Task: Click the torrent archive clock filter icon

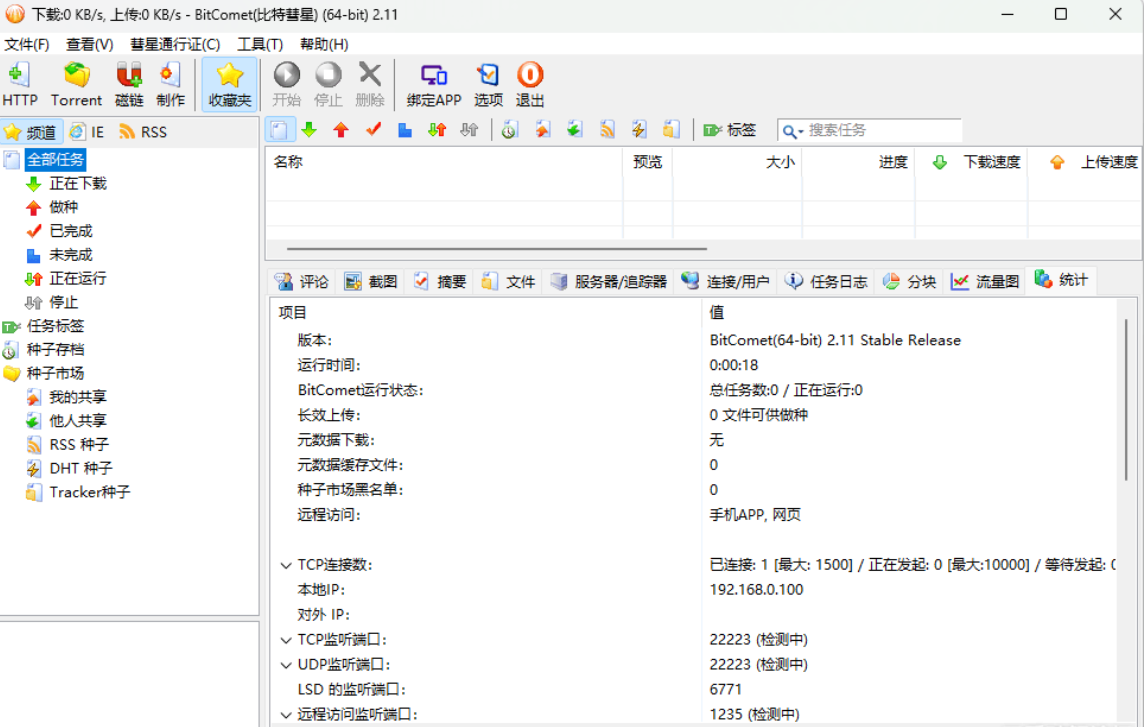Action: [509, 130]
